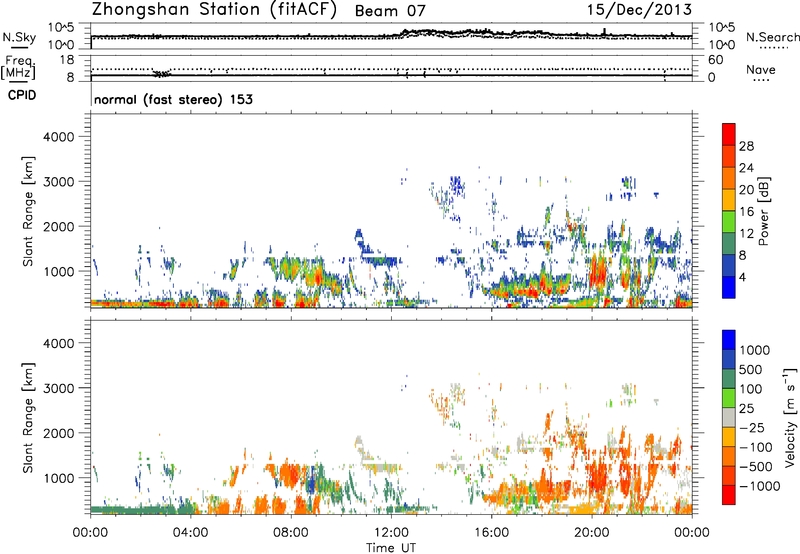
Task: Click Slant Range [km] label of Velocity panel
Action: coord(28,417)
